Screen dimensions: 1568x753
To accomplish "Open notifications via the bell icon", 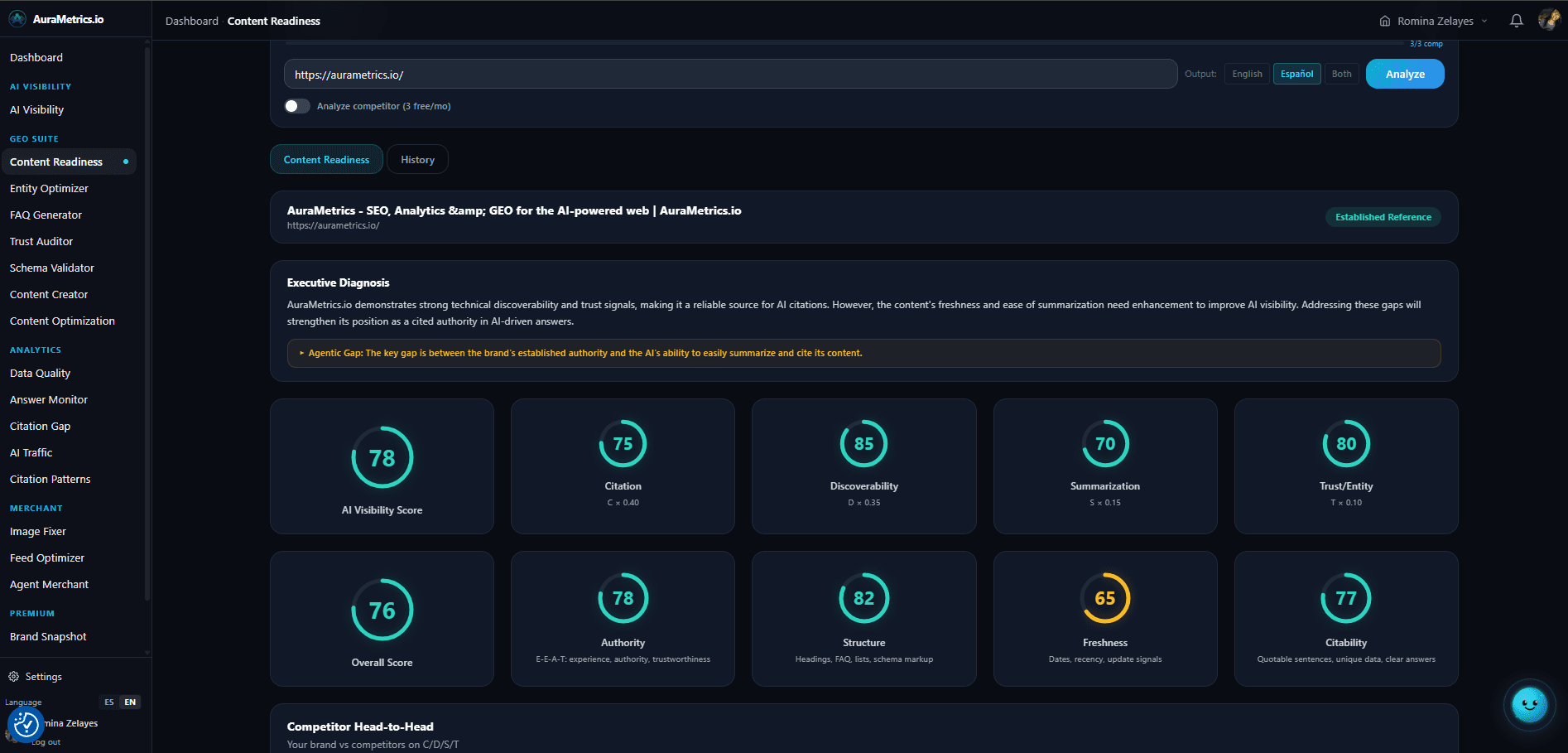I will pyautogui.click(x=1516, y=20).
